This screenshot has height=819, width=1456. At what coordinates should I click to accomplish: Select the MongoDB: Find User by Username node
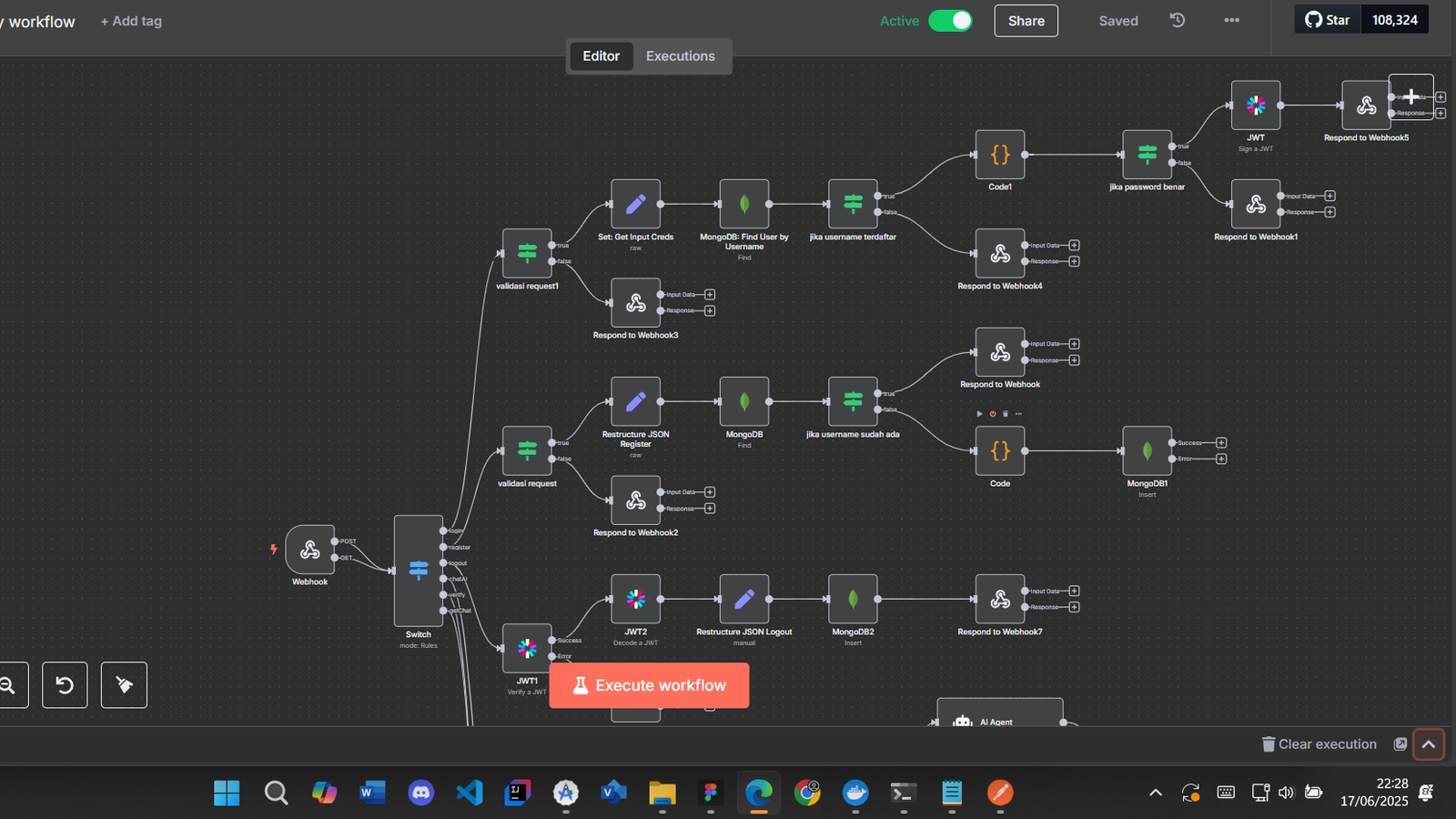pyautogui.click(x=743, y=204)
